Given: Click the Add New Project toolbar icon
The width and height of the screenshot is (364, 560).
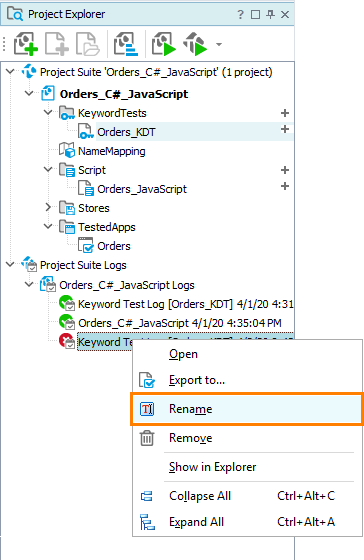Looking at the screenshot, I should [26, 44].
